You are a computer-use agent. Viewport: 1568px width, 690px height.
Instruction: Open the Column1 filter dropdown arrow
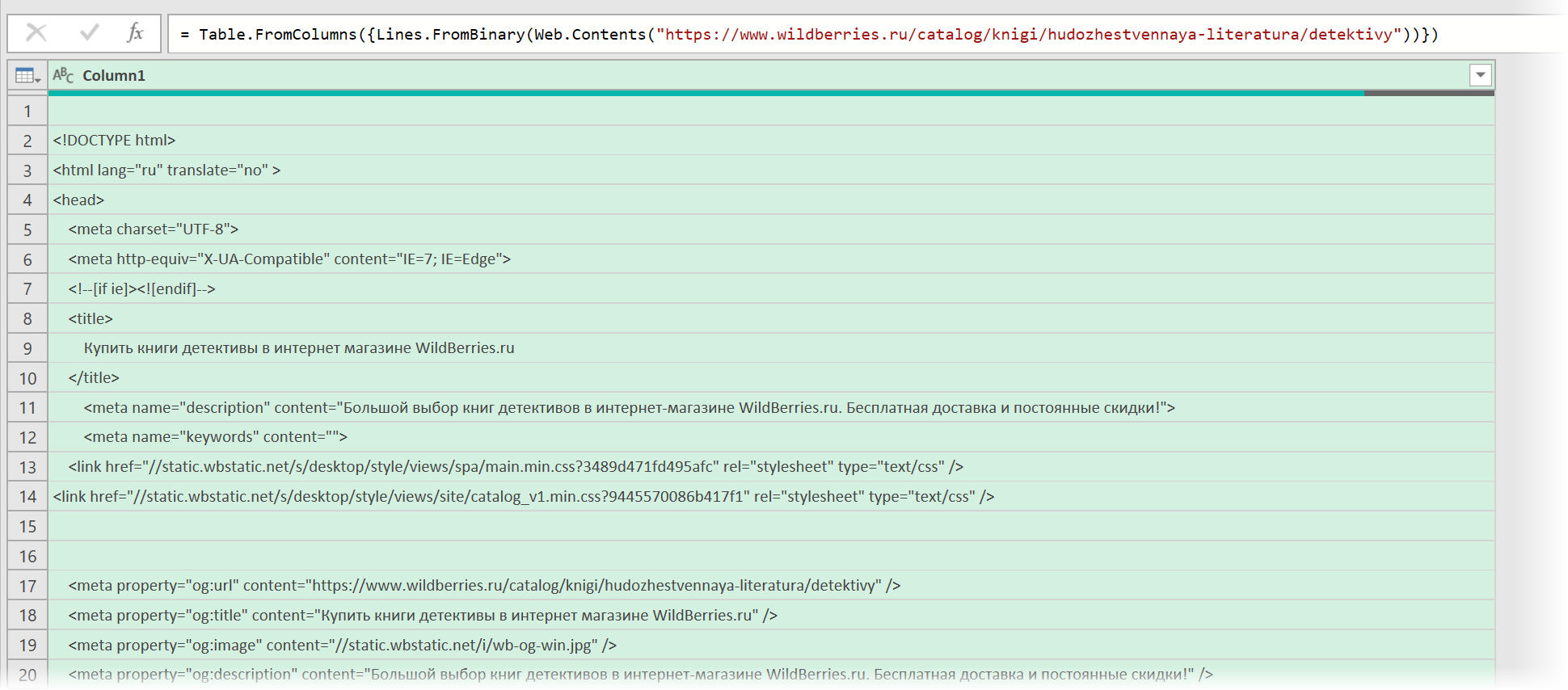(1480, 75)
